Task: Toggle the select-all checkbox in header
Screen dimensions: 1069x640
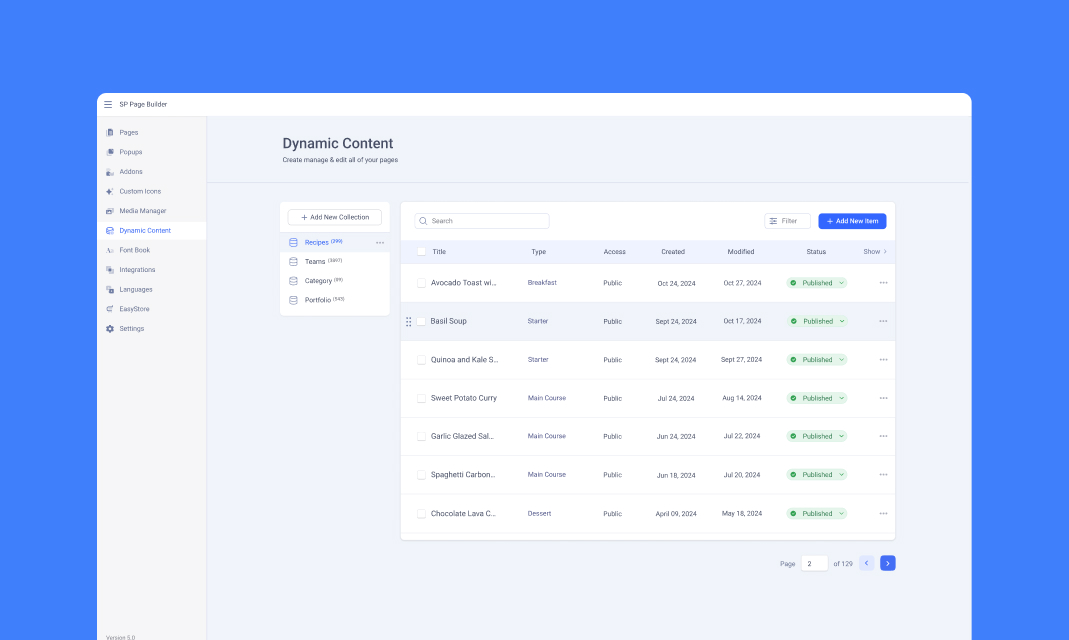Action: point(421,252)
